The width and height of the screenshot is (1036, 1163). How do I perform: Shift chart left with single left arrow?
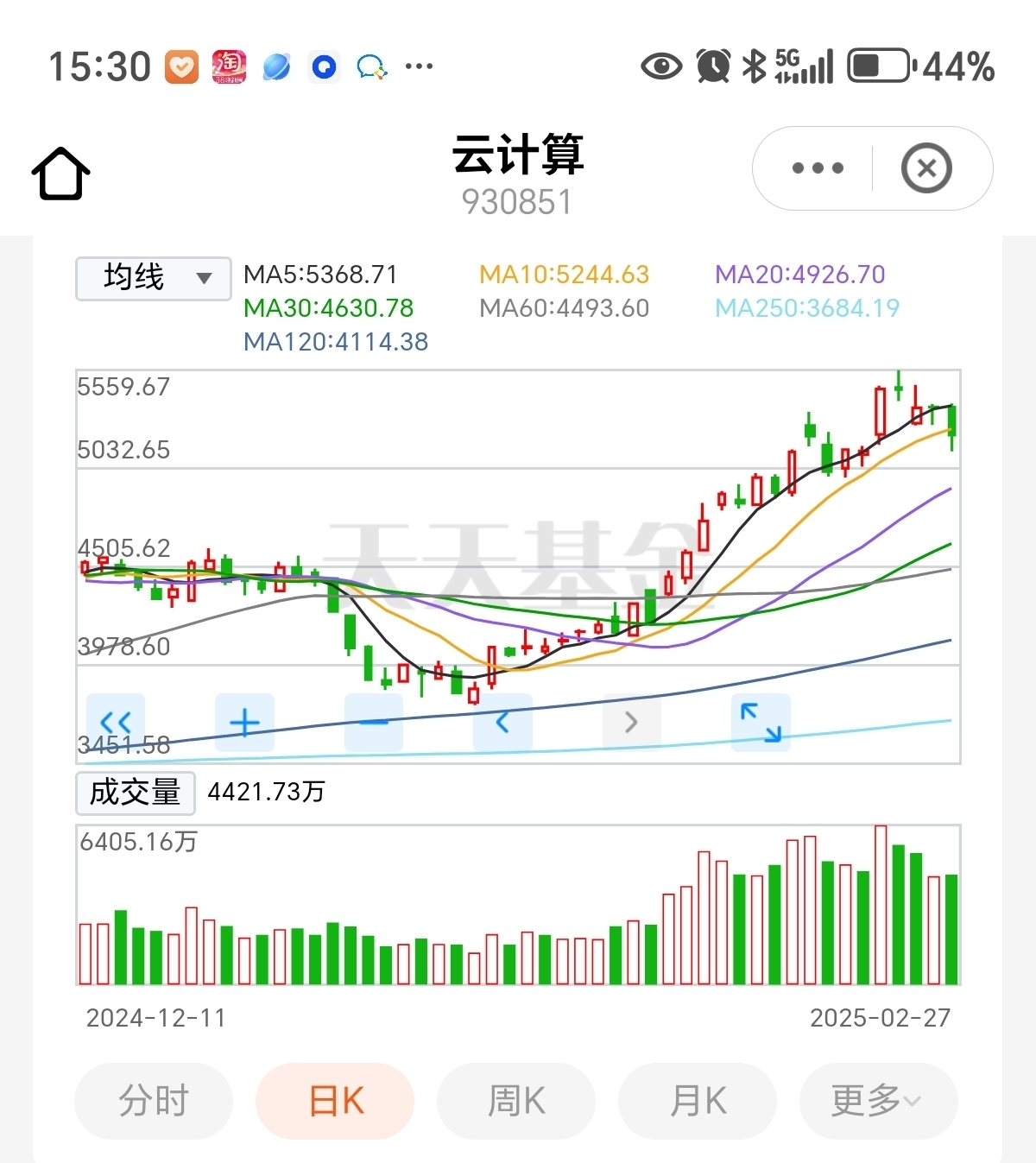502,722
